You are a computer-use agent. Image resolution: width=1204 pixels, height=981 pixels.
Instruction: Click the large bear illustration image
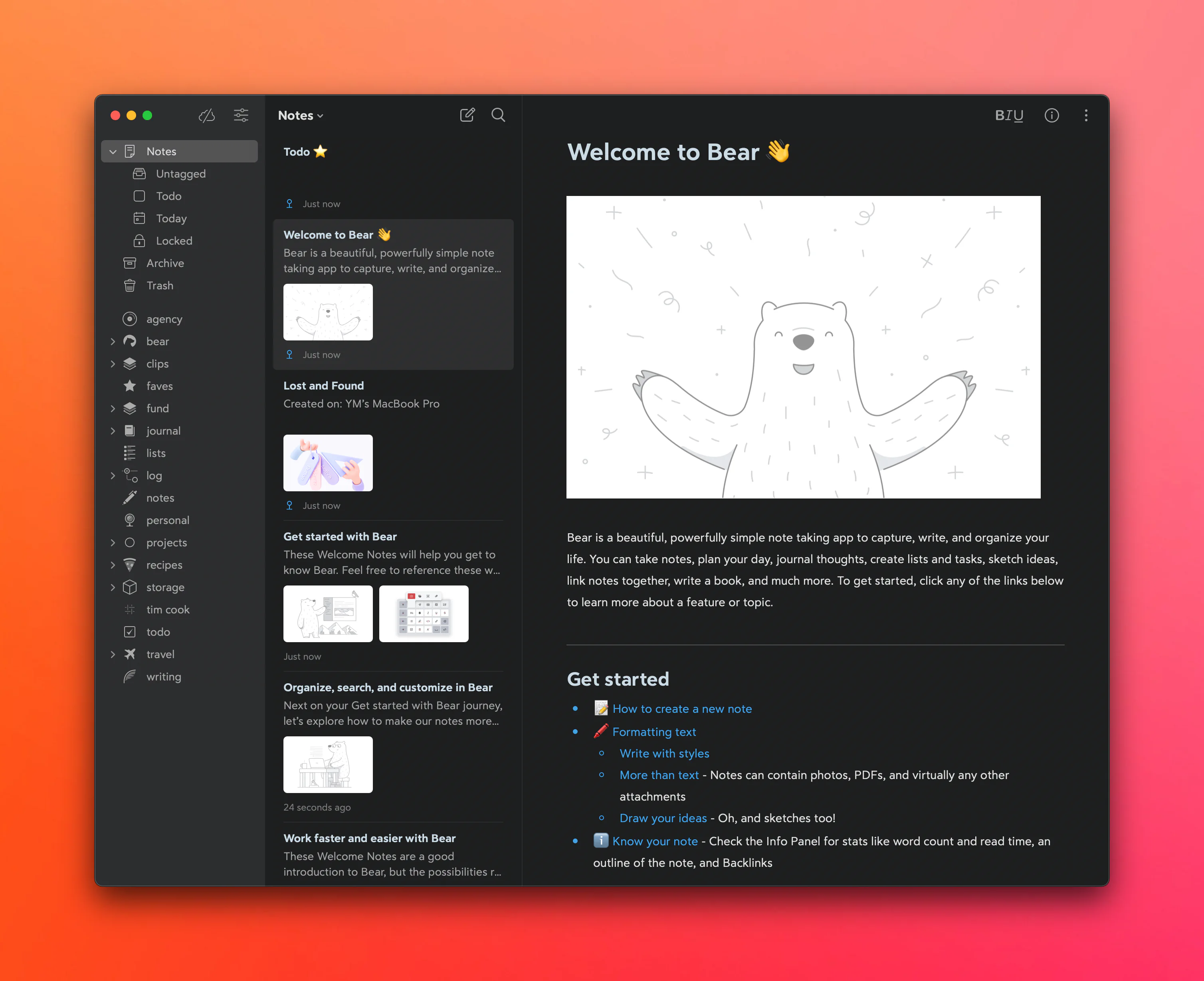[x=803, y=347]
